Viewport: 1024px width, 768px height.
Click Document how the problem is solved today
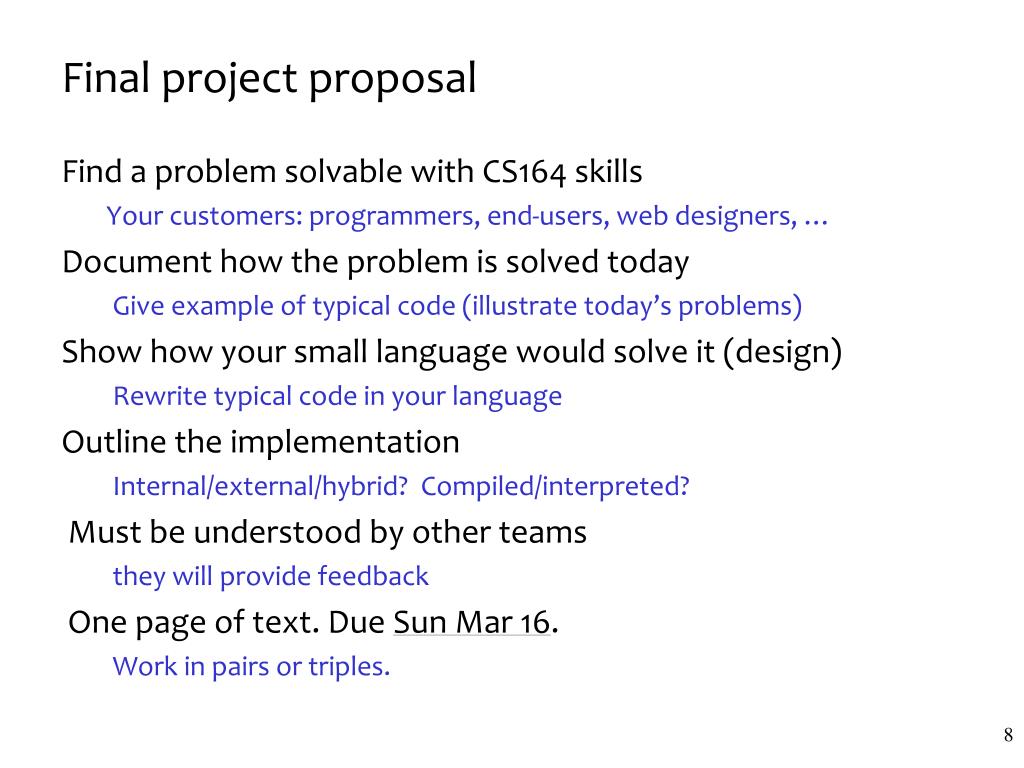[376, 263]
